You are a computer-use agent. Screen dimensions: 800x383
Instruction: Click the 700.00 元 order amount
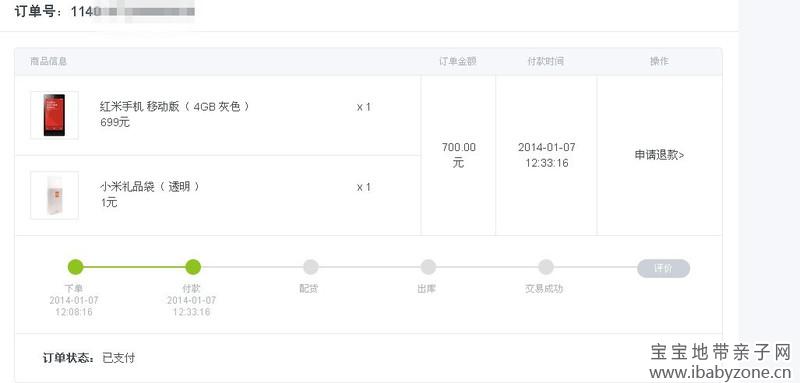[x=459, y=155]
